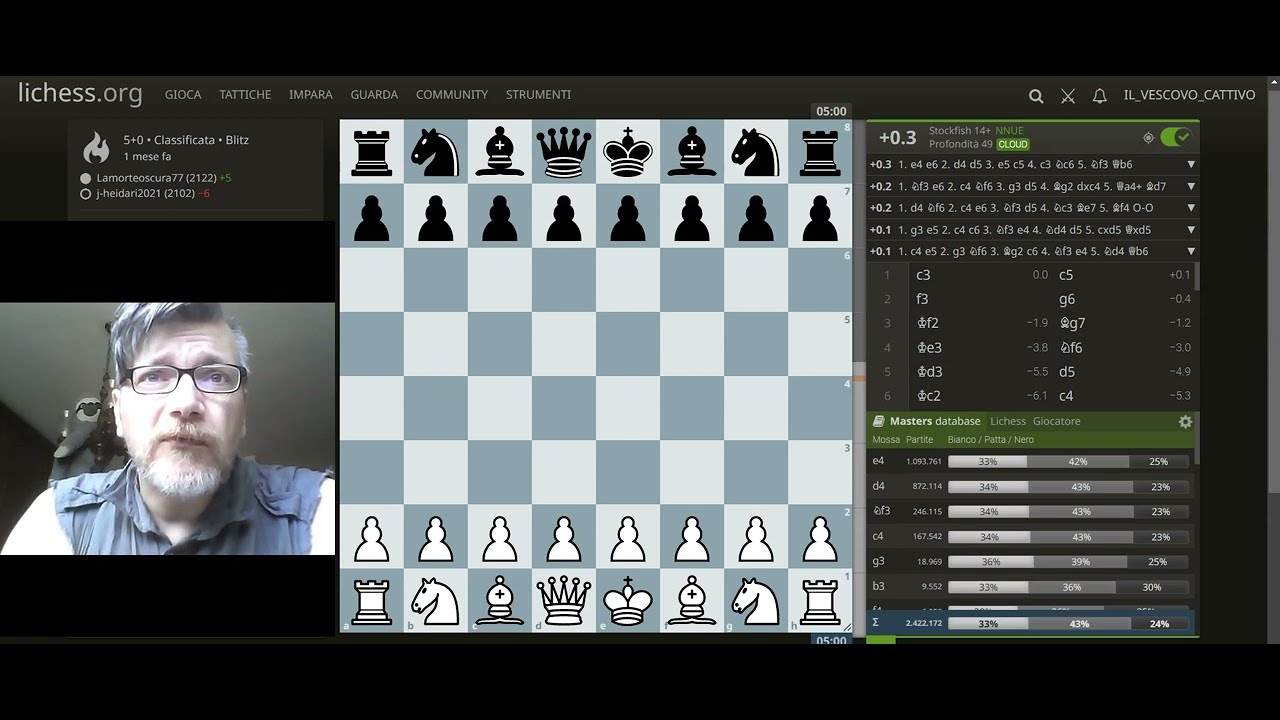The width and height of the screenshot is (1280, 720).
Task: Click the blitz flame icon
Action: tap(96, 148)
